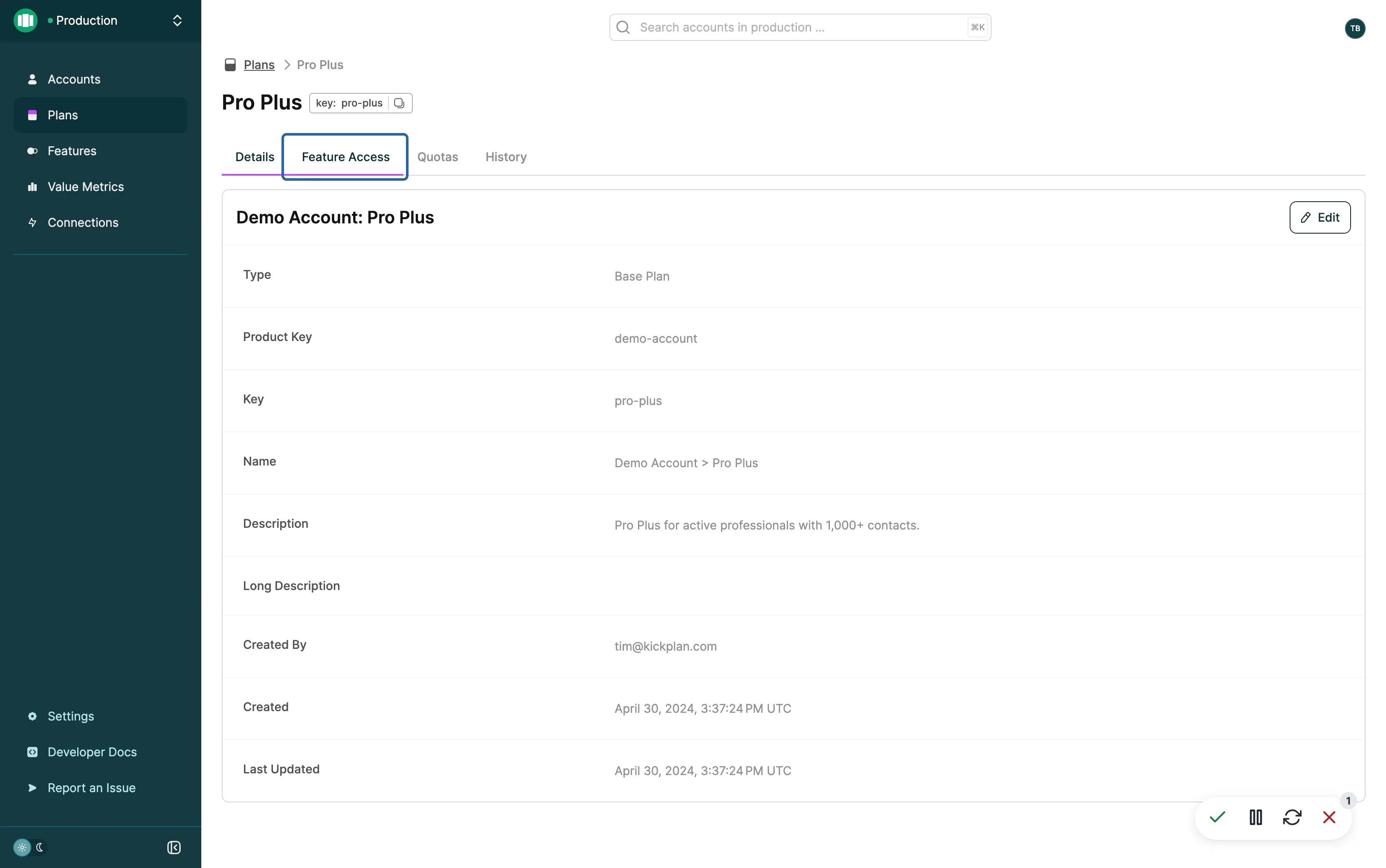This screenshot has height=868, width=1386.
Task: Select Plans in the sidebar
Action: [x=101, y=115]
